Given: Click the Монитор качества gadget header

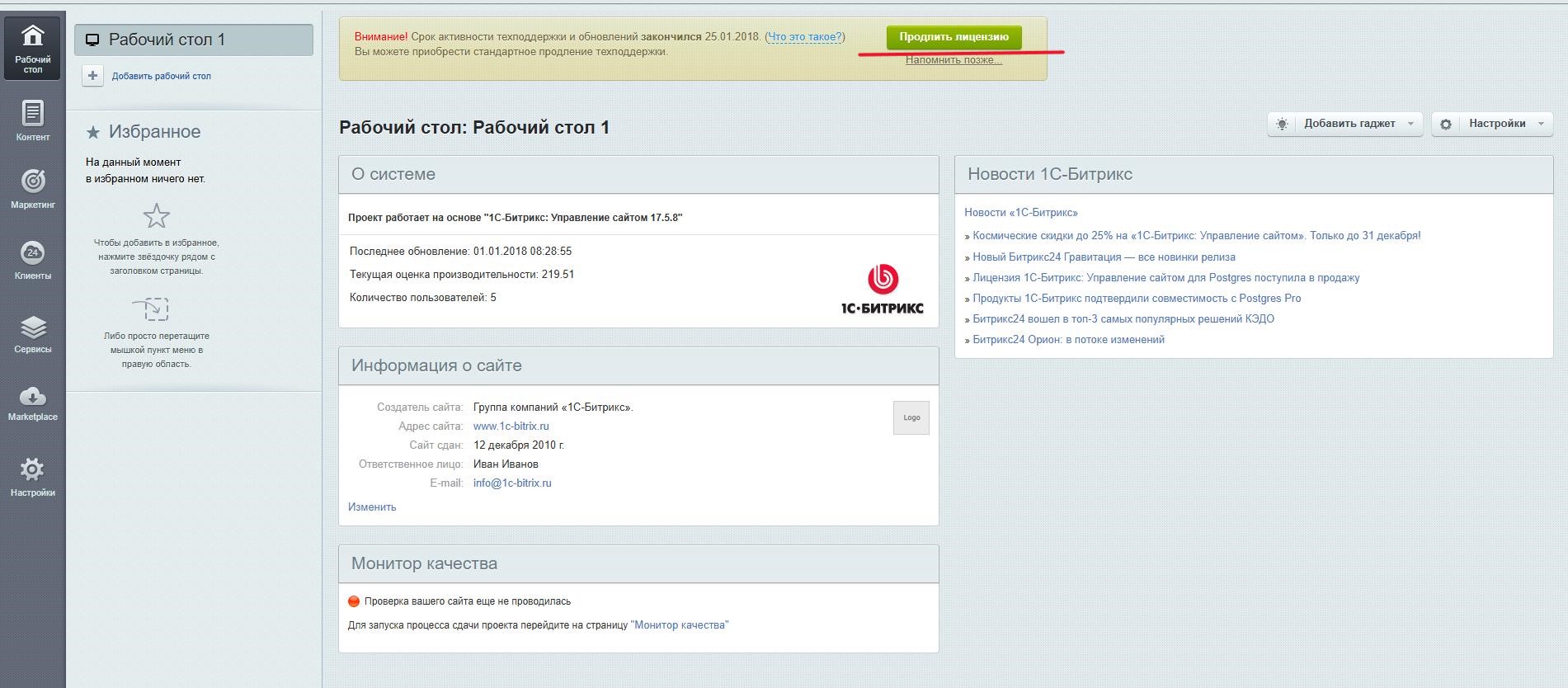Looking at the screenshot, I should 638,564.
